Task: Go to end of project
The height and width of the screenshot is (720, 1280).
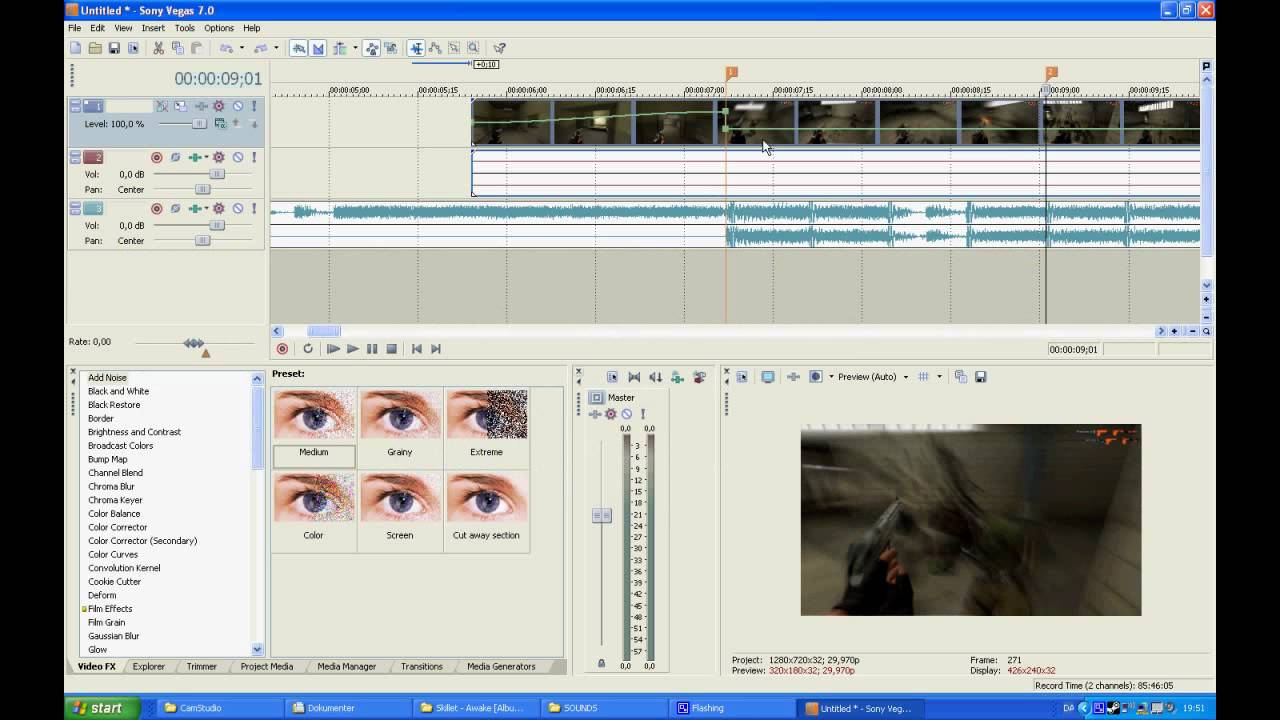Action: 436,349
